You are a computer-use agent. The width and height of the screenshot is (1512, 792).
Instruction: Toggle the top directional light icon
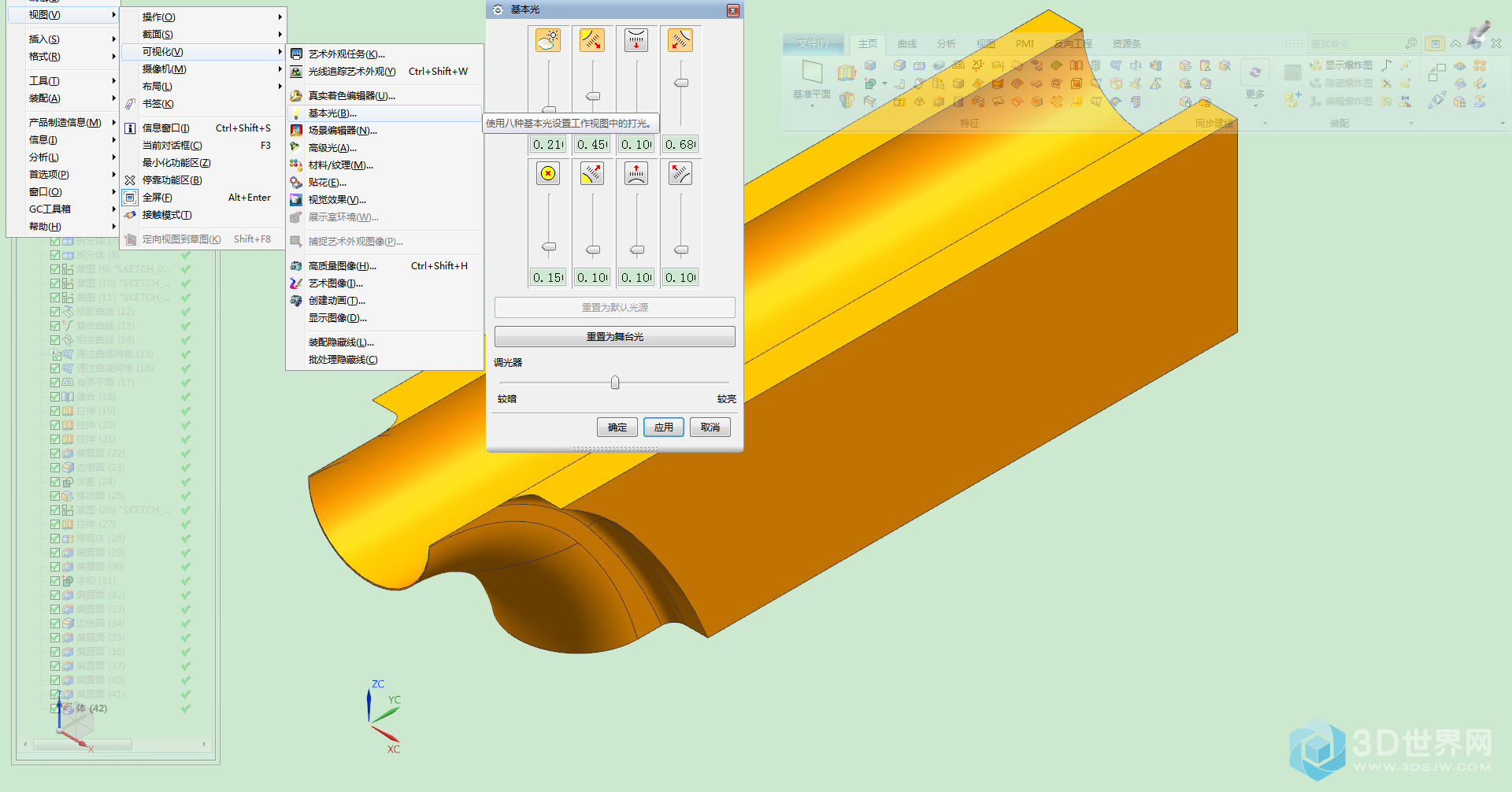pos(636,40)
